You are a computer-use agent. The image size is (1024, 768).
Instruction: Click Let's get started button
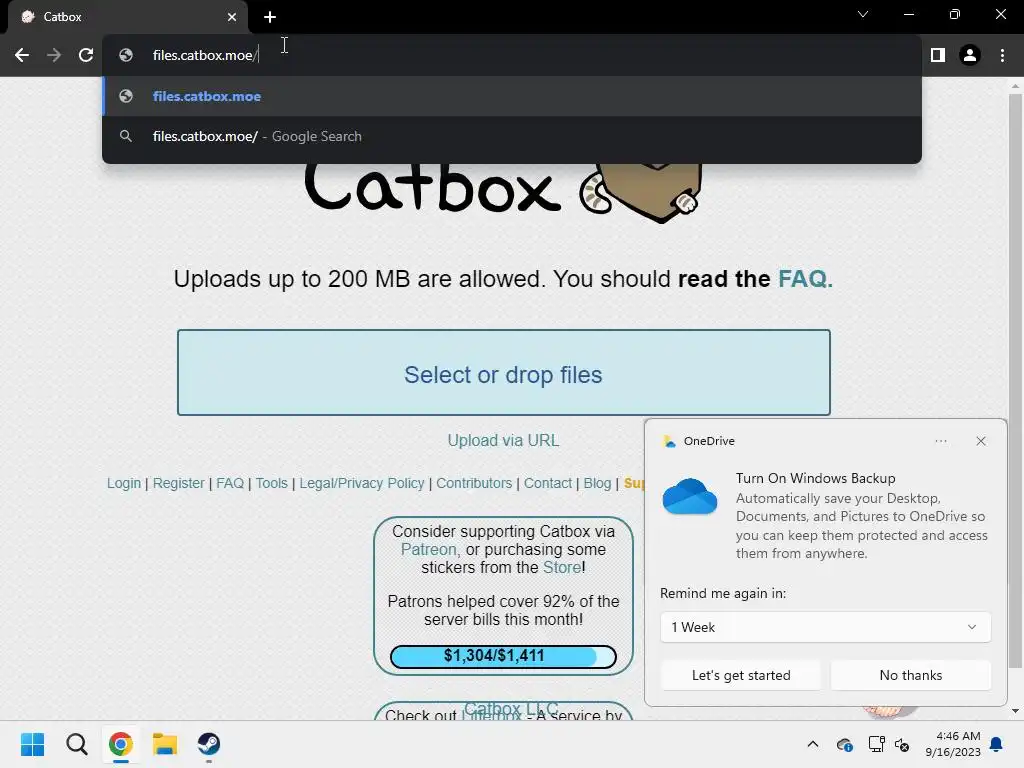click(x=741, y=675)
